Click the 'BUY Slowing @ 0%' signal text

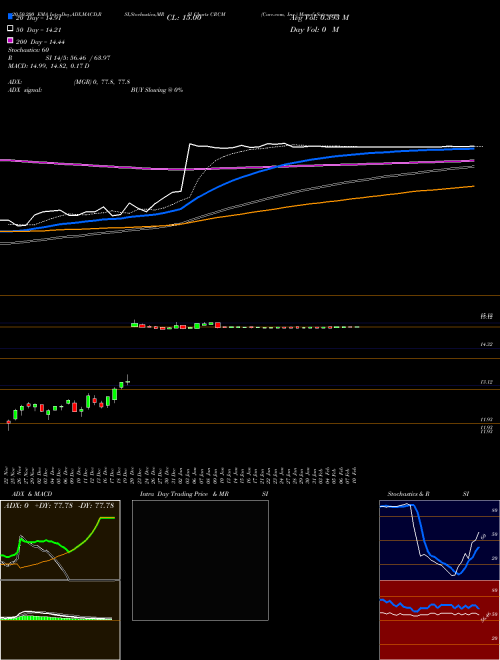click(x=157, y=90)
